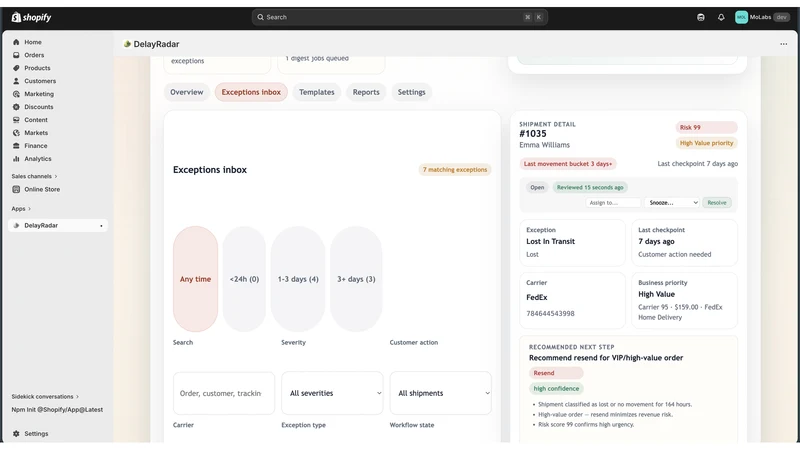The height and width of the screenshot is (450, 800).
Task: Click the Assign to field
Action: coord(613,203)
